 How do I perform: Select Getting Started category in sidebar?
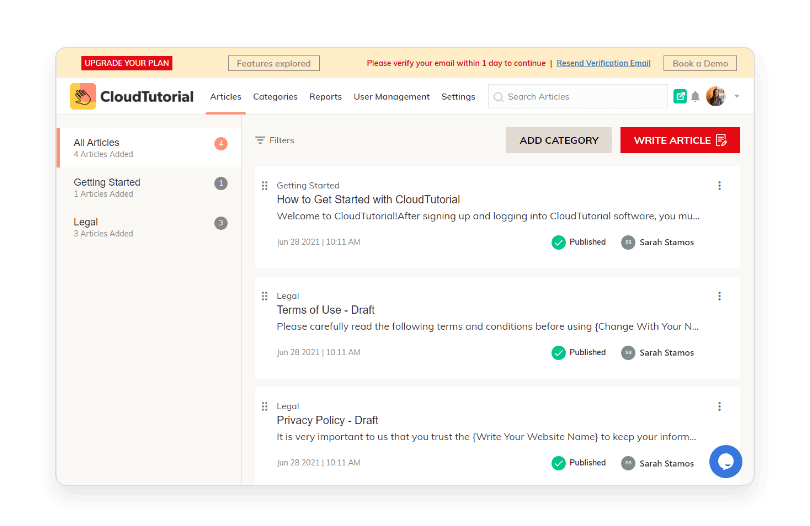149,187
